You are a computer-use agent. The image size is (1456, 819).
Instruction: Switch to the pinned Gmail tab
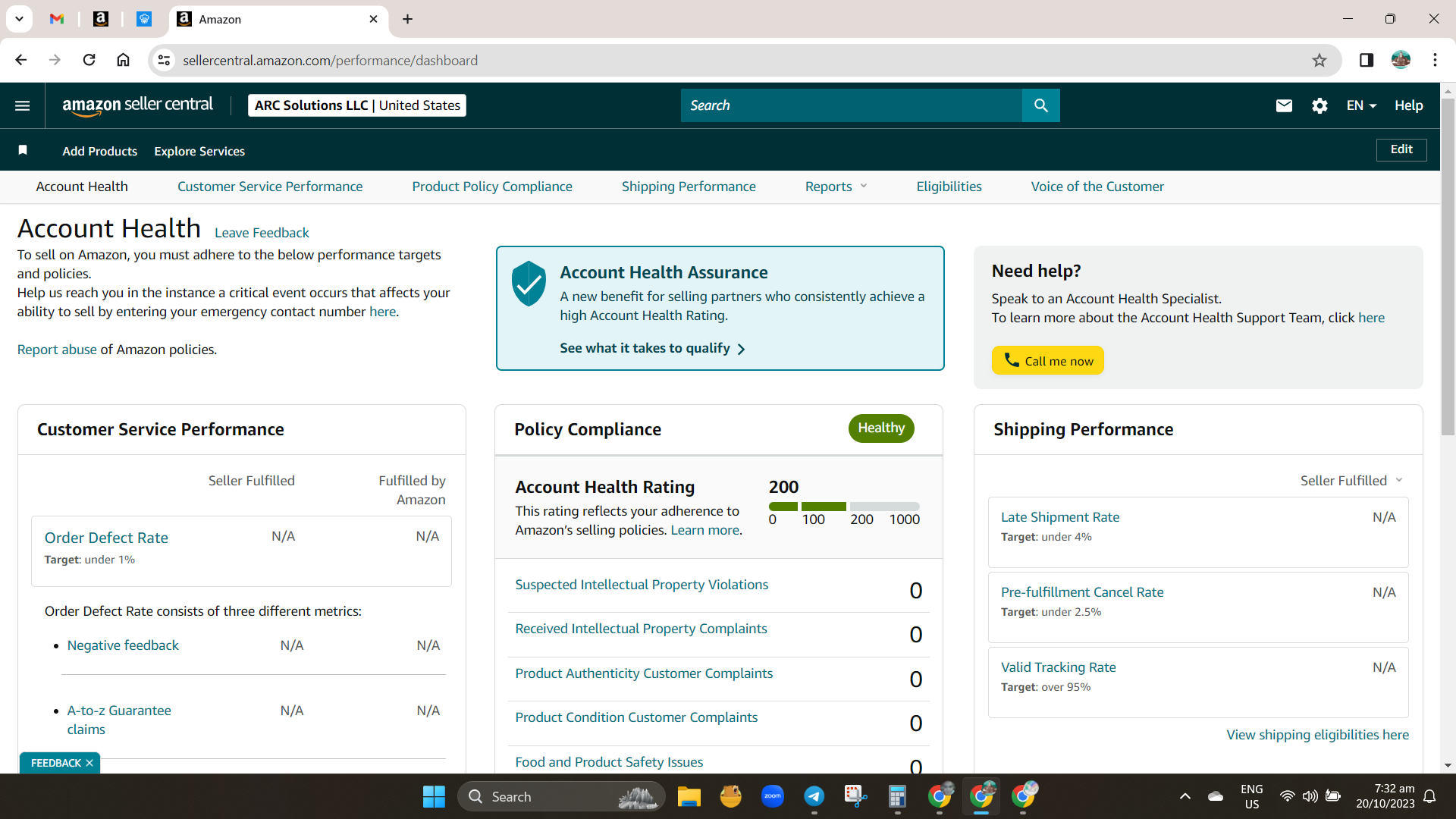(x=57, y=19)
